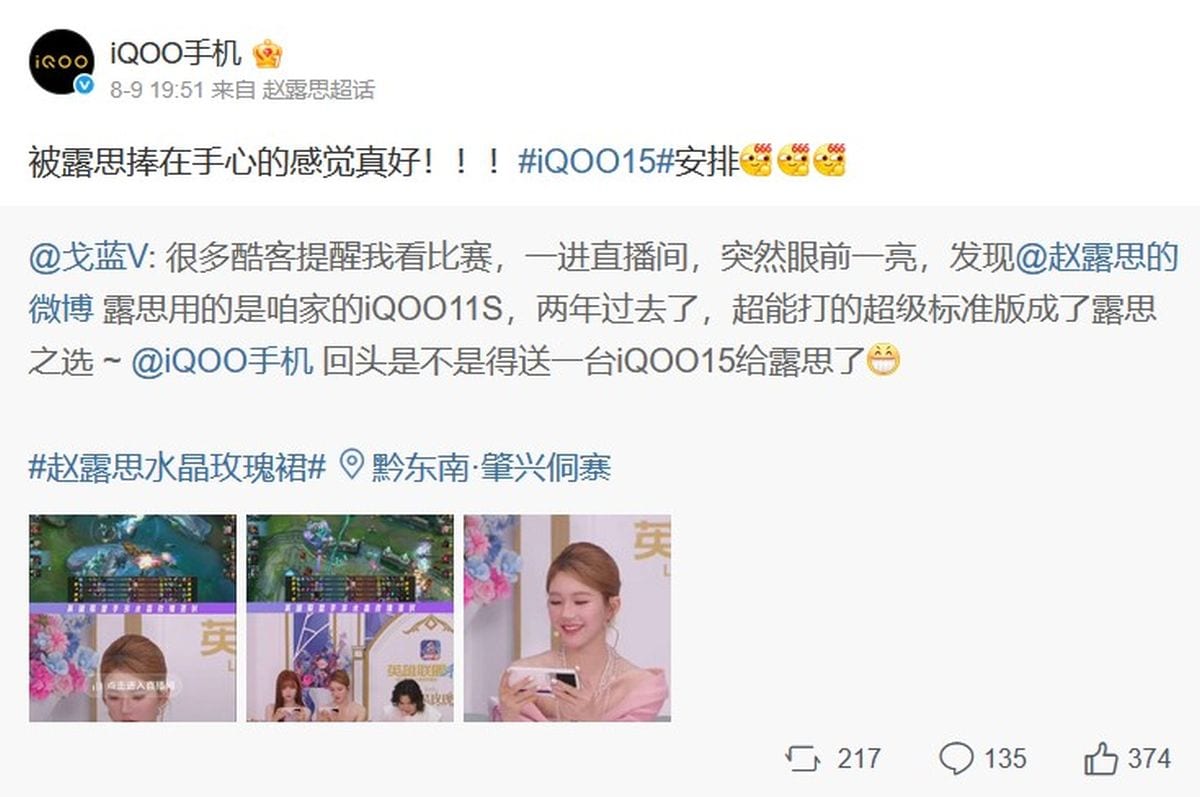Click the blue verified badge on avatar
This screenshot has width=1200, height=797.
85,87
